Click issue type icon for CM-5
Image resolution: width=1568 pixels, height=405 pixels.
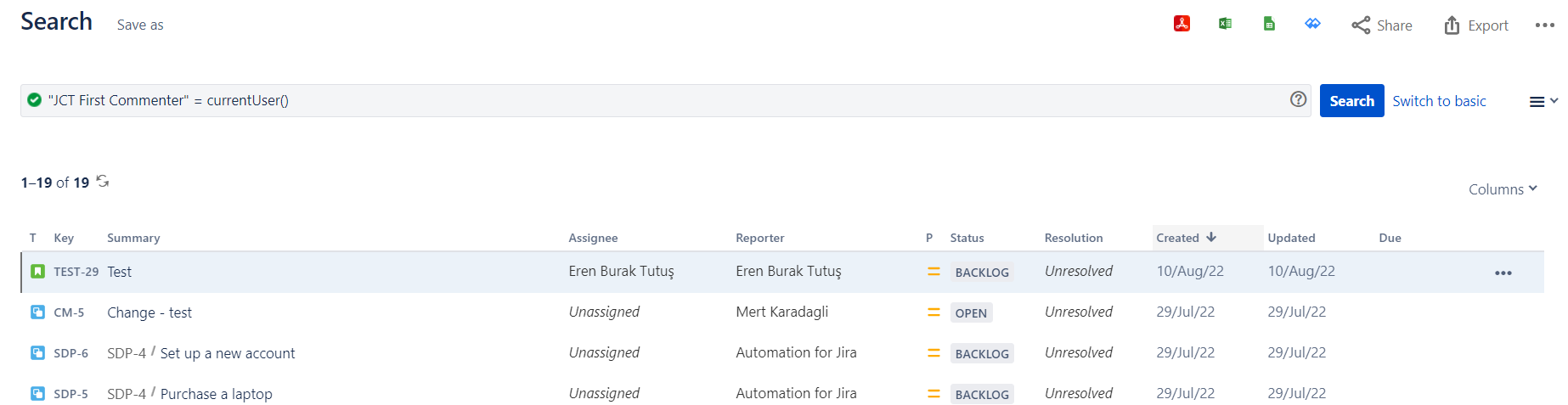(x=37, y=312)
